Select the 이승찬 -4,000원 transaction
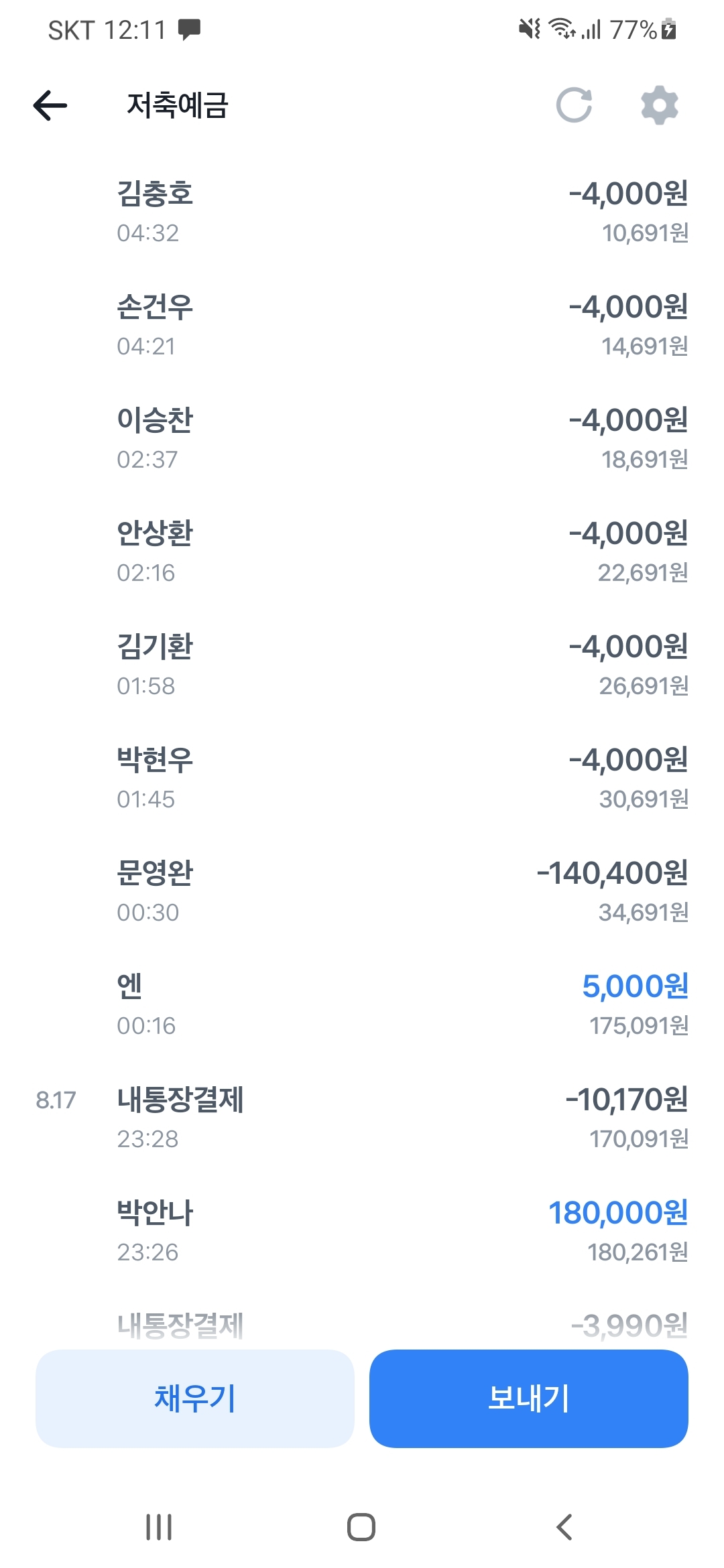Viewport: 724px width, 1568px height. tap(362, 439)
